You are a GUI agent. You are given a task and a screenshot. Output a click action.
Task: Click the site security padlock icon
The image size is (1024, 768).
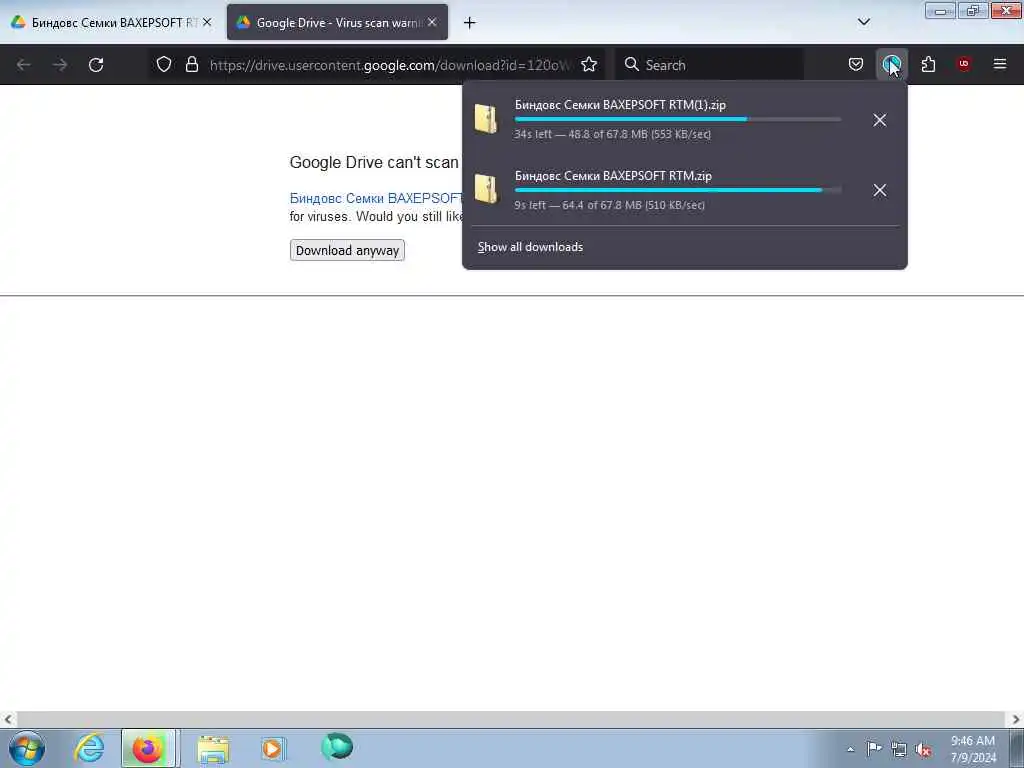pos(191,64)
